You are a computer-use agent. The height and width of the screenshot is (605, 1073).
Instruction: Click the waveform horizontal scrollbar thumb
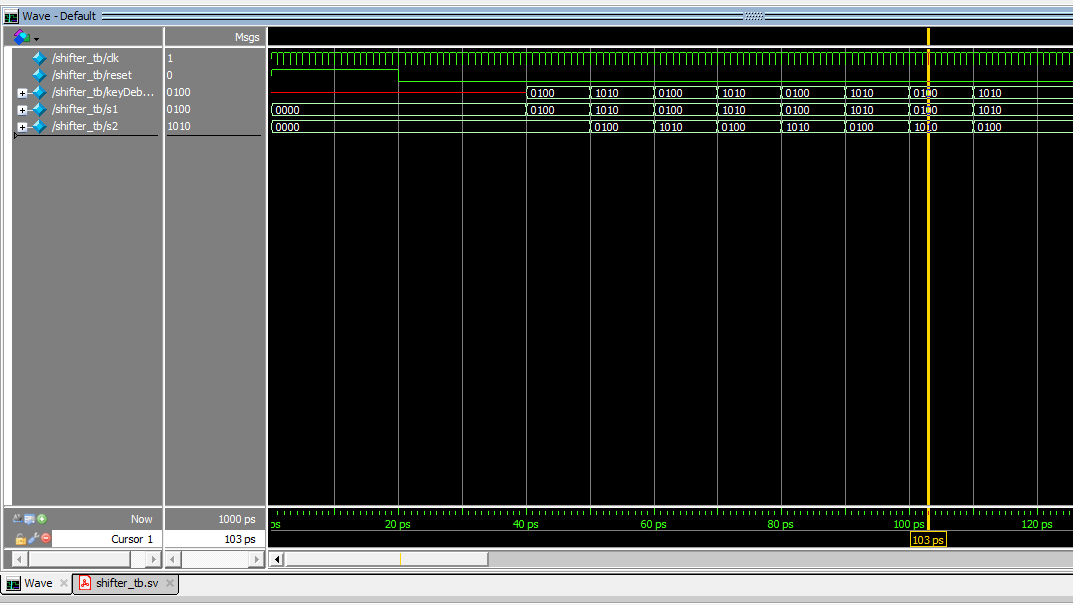(387, 559)
